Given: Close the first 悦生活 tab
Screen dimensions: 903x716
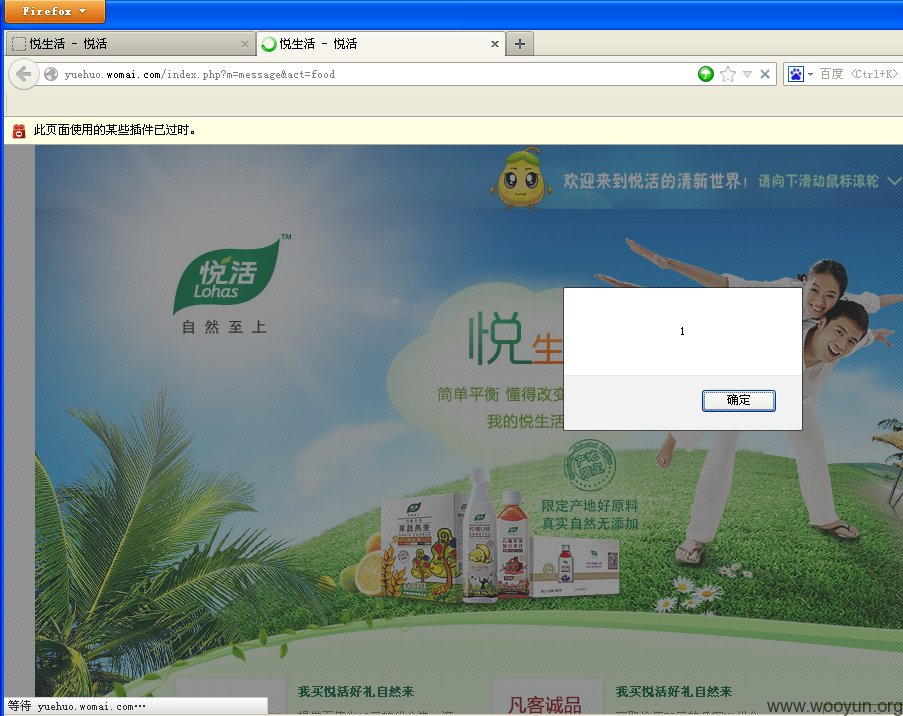Looking at the screenshot, I should click(x=245, y=44).
